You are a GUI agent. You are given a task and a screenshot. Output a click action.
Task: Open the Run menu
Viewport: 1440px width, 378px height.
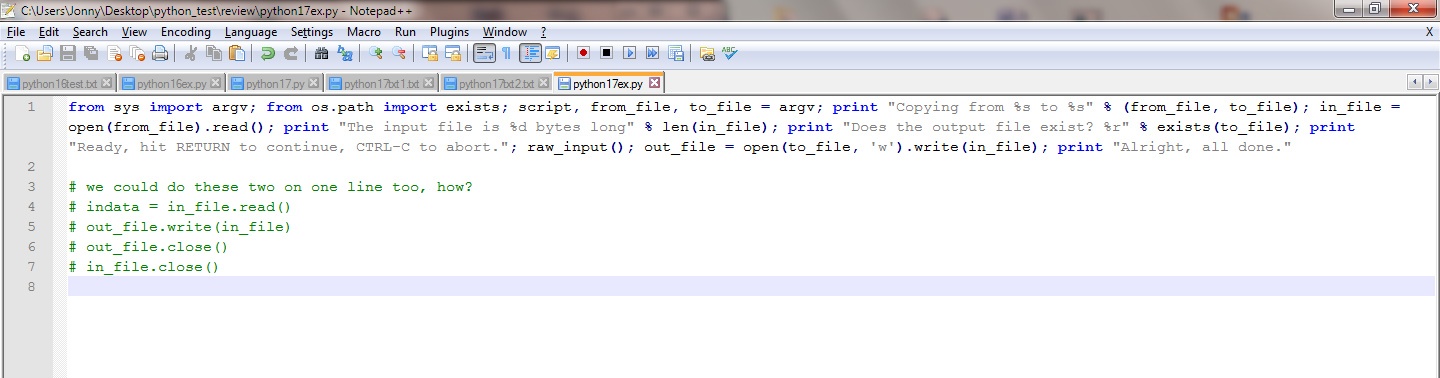click(x=405, y=32)
